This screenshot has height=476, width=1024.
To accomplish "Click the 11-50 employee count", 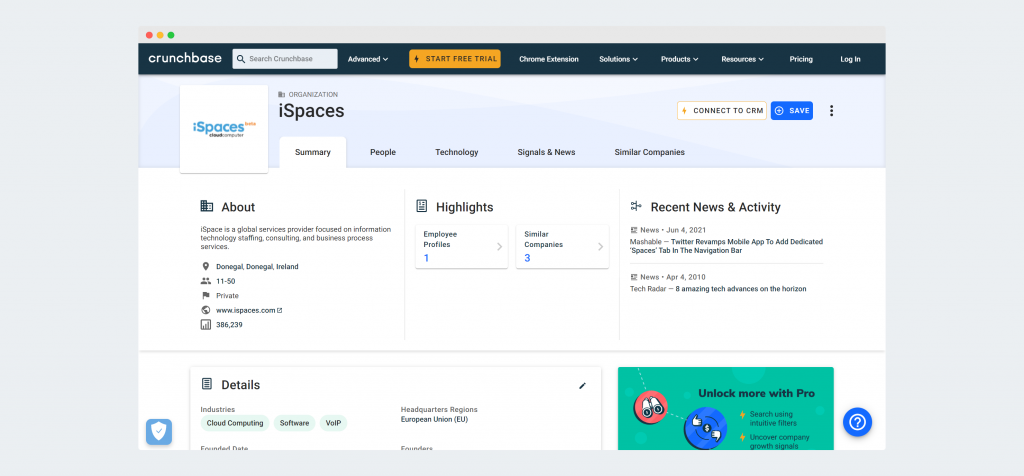I will tap(225, 281).
